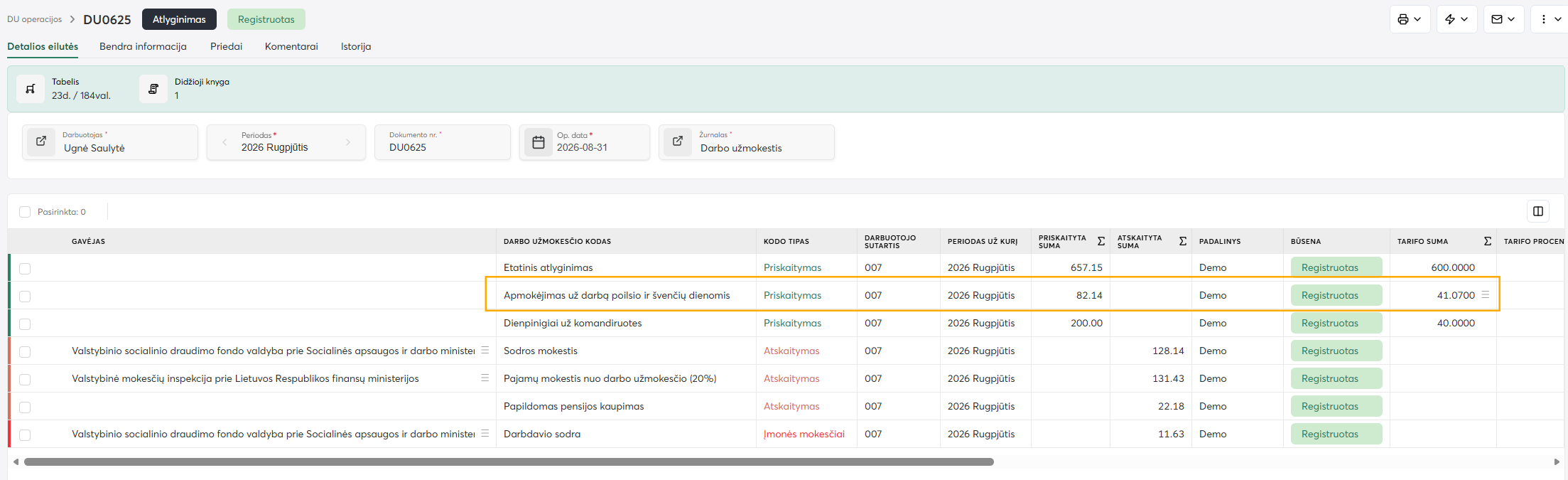Go to the previous period

click(x=225, y=142)
